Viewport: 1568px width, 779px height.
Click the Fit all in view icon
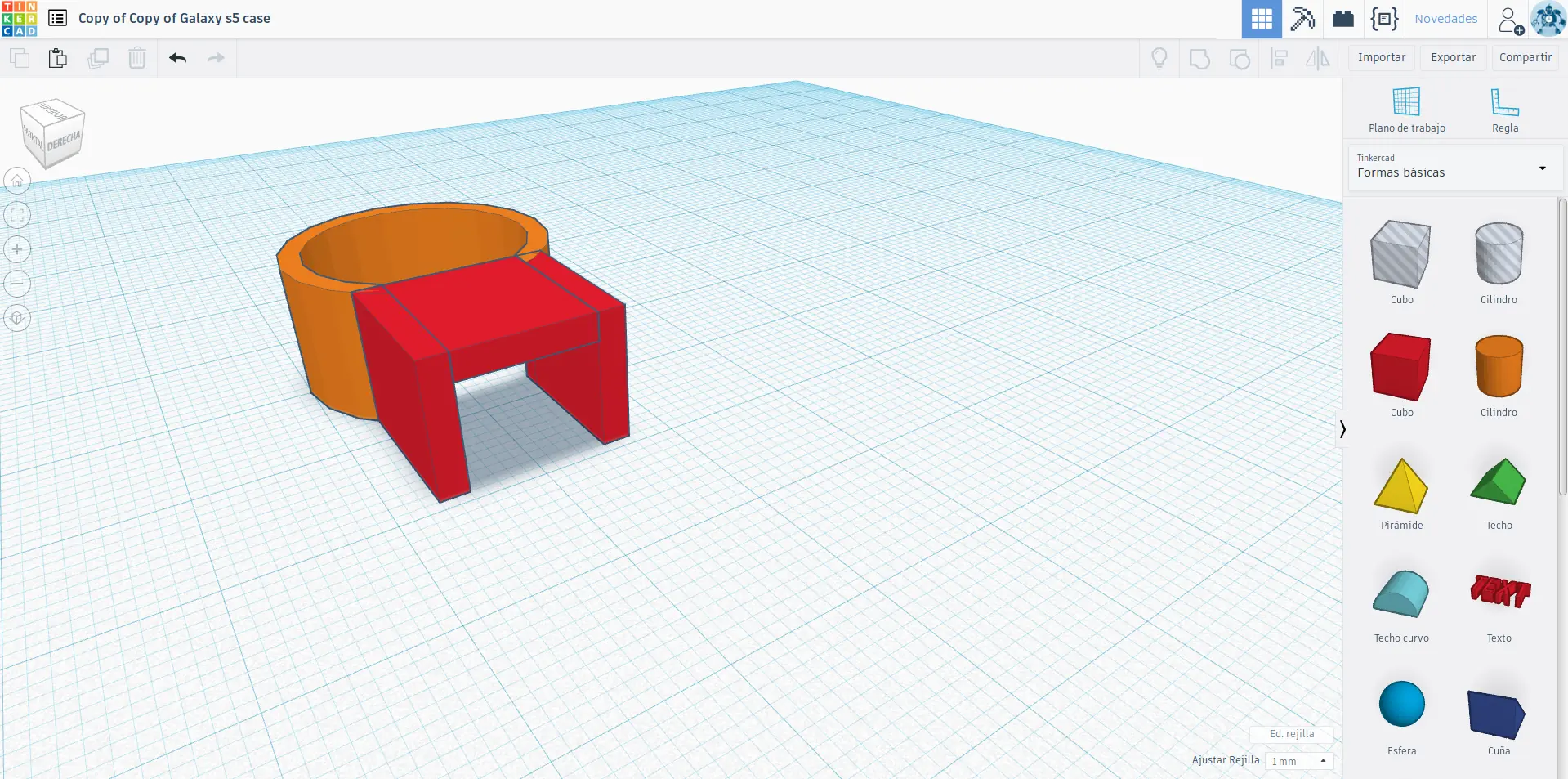(x=17, y=215)
